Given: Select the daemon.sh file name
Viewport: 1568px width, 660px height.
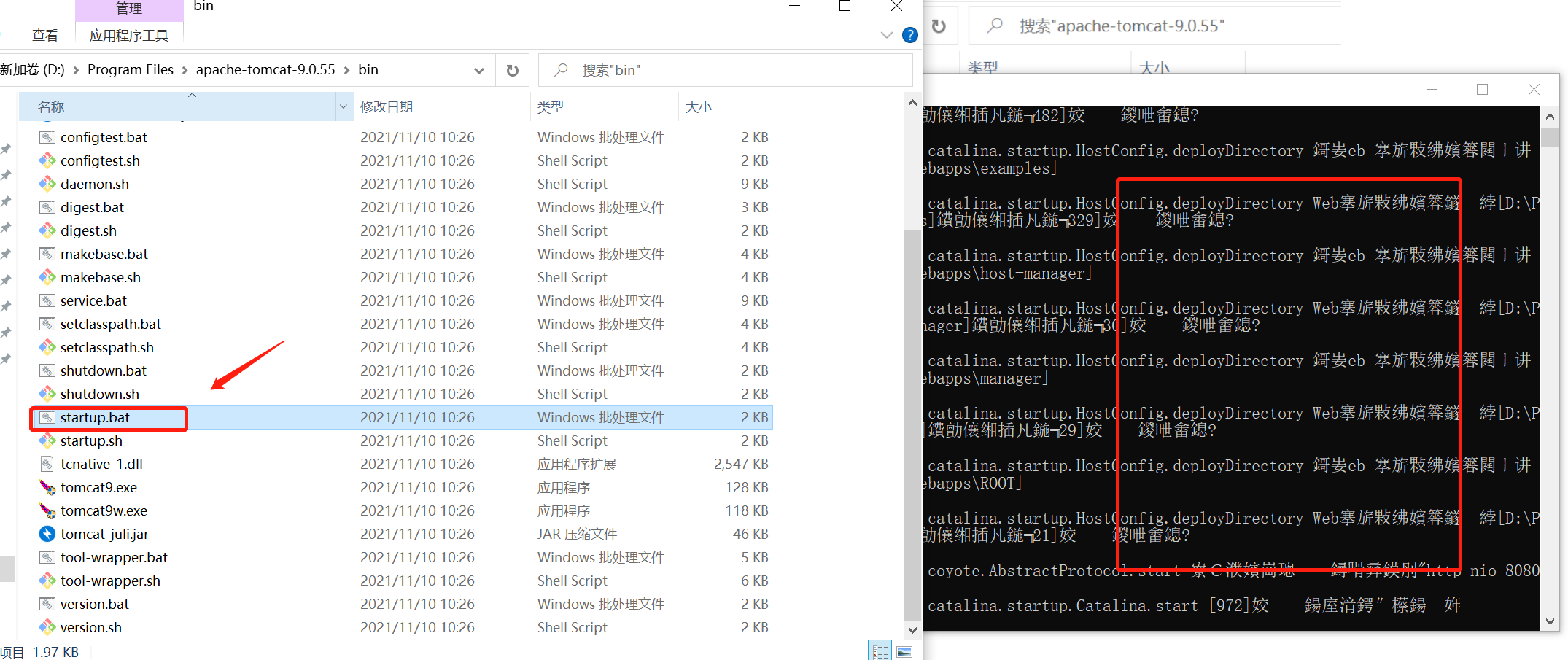Looking at the screenshot, I should (x=94, y=184).
